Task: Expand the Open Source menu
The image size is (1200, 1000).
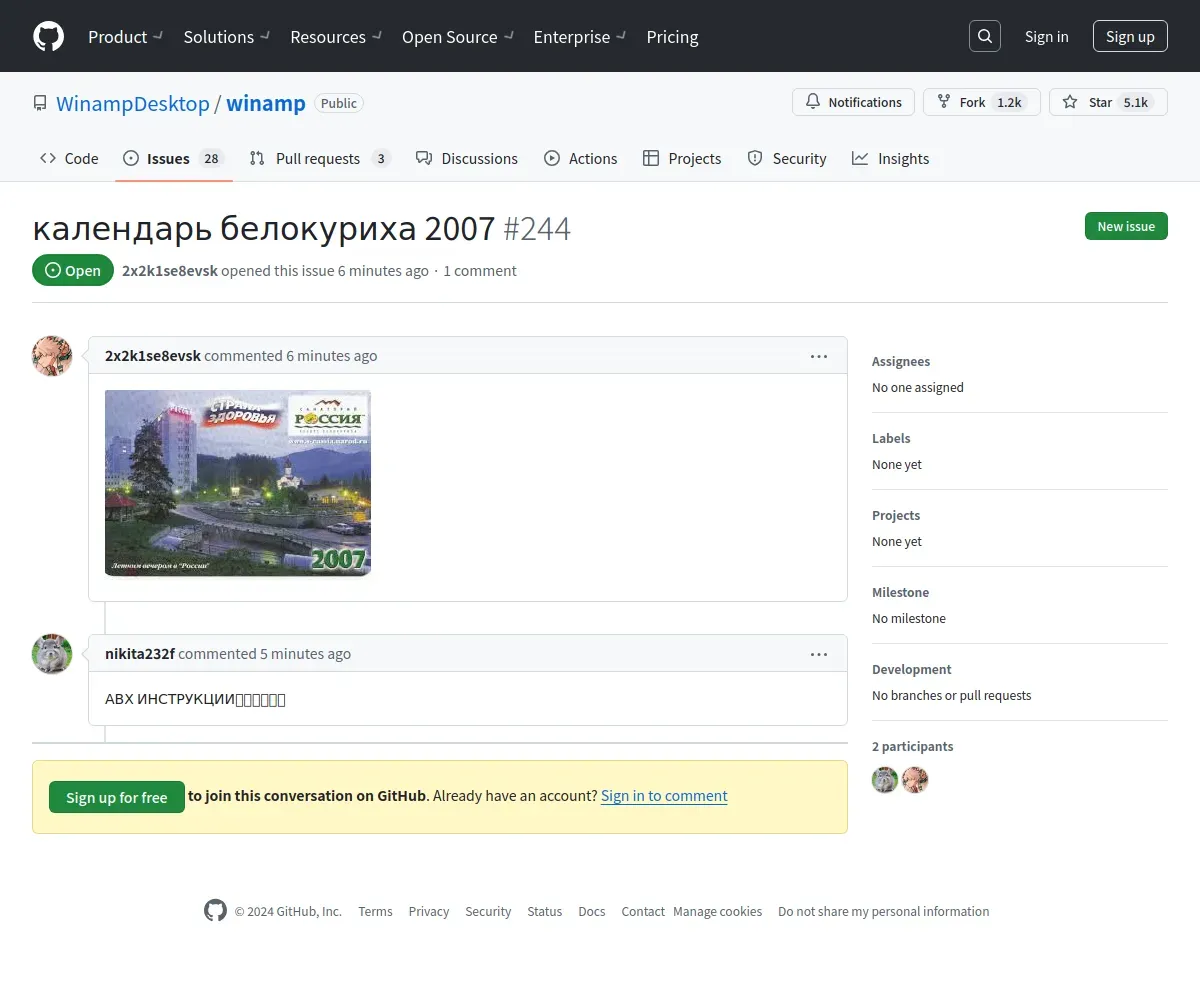Action: coord(457,37)
